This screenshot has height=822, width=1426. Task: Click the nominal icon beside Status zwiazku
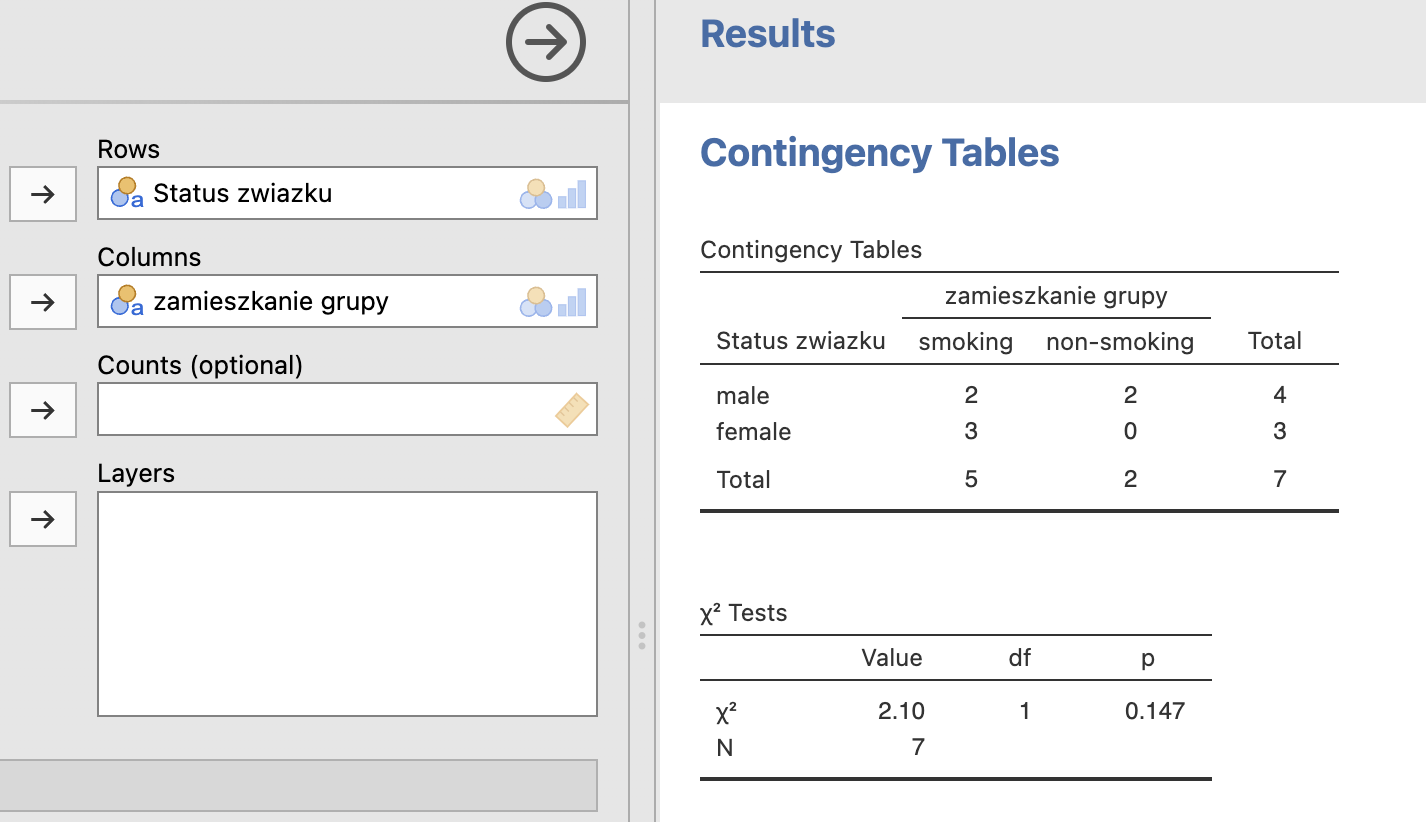127,192
